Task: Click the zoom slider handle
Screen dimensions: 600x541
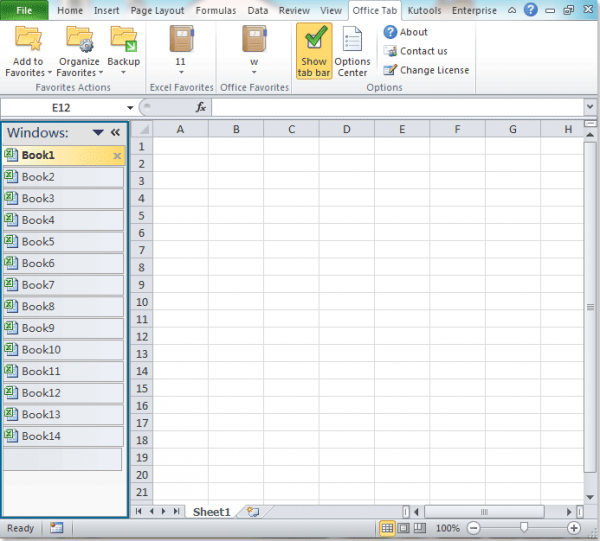Action: 524,528
